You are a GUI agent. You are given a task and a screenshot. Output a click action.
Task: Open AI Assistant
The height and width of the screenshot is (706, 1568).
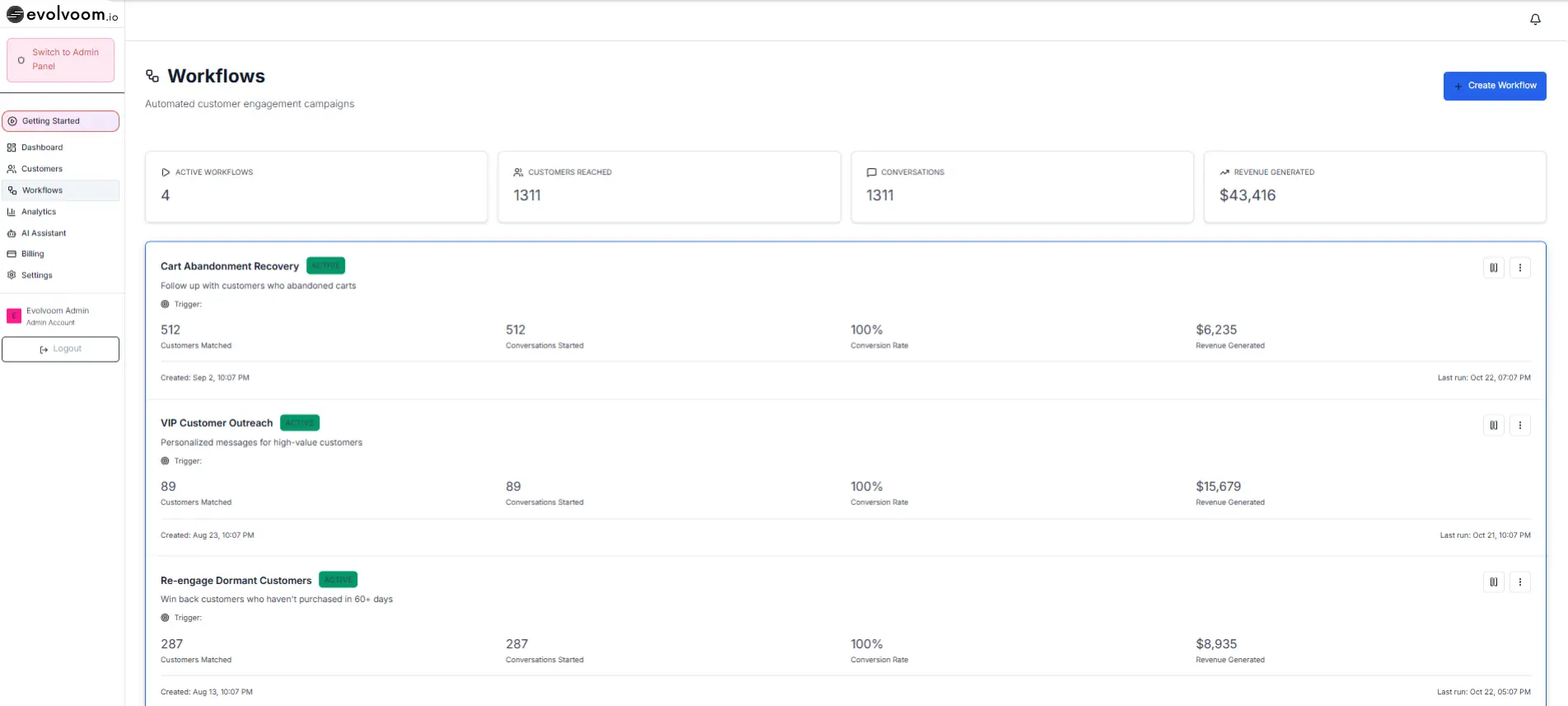point(61,233)
